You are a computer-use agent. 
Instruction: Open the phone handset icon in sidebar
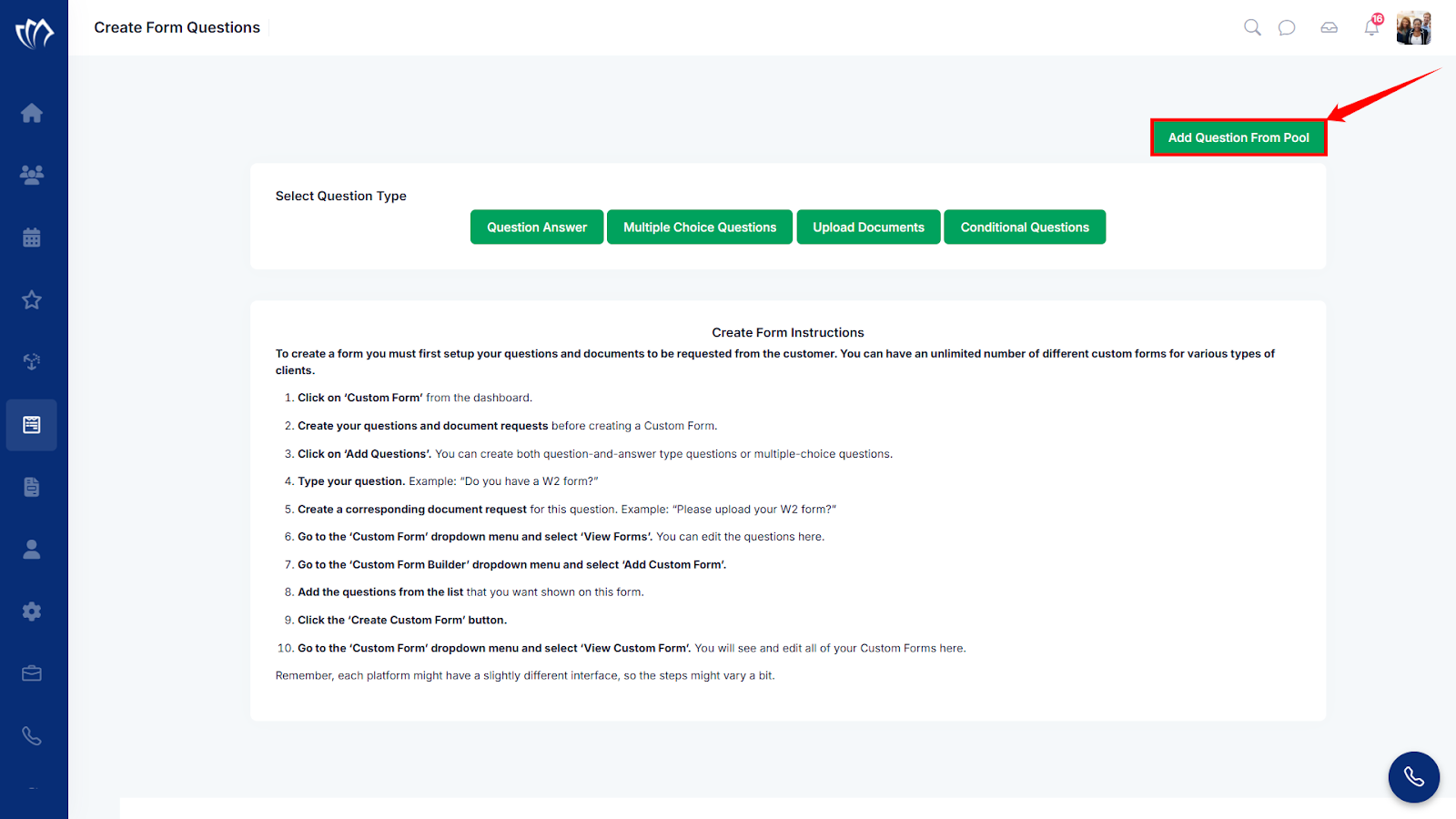point(32,736)
